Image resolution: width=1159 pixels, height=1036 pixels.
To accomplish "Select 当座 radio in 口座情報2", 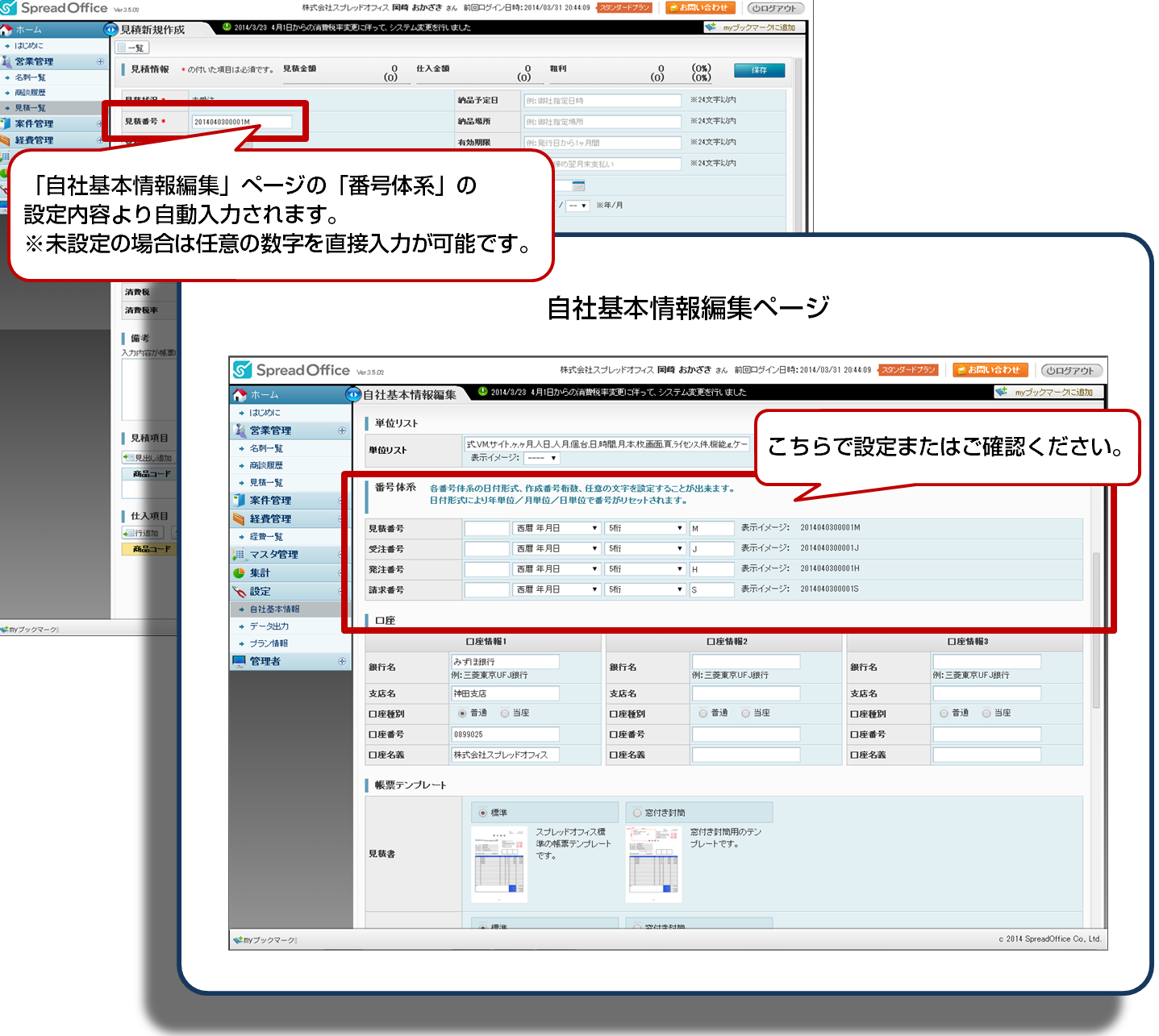I will click(746, 714).
